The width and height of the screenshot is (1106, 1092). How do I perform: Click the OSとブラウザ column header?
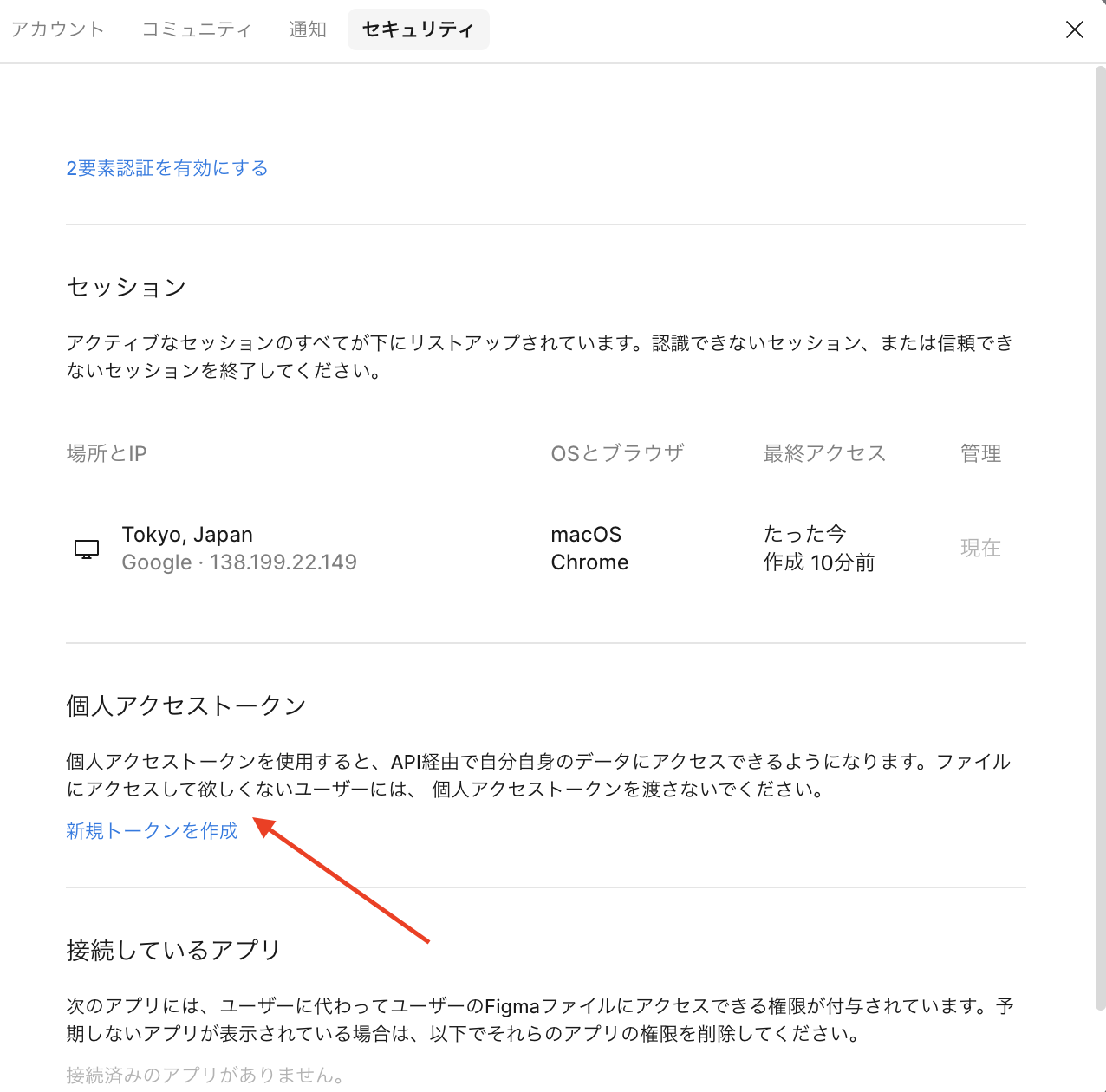click(617, 453)
